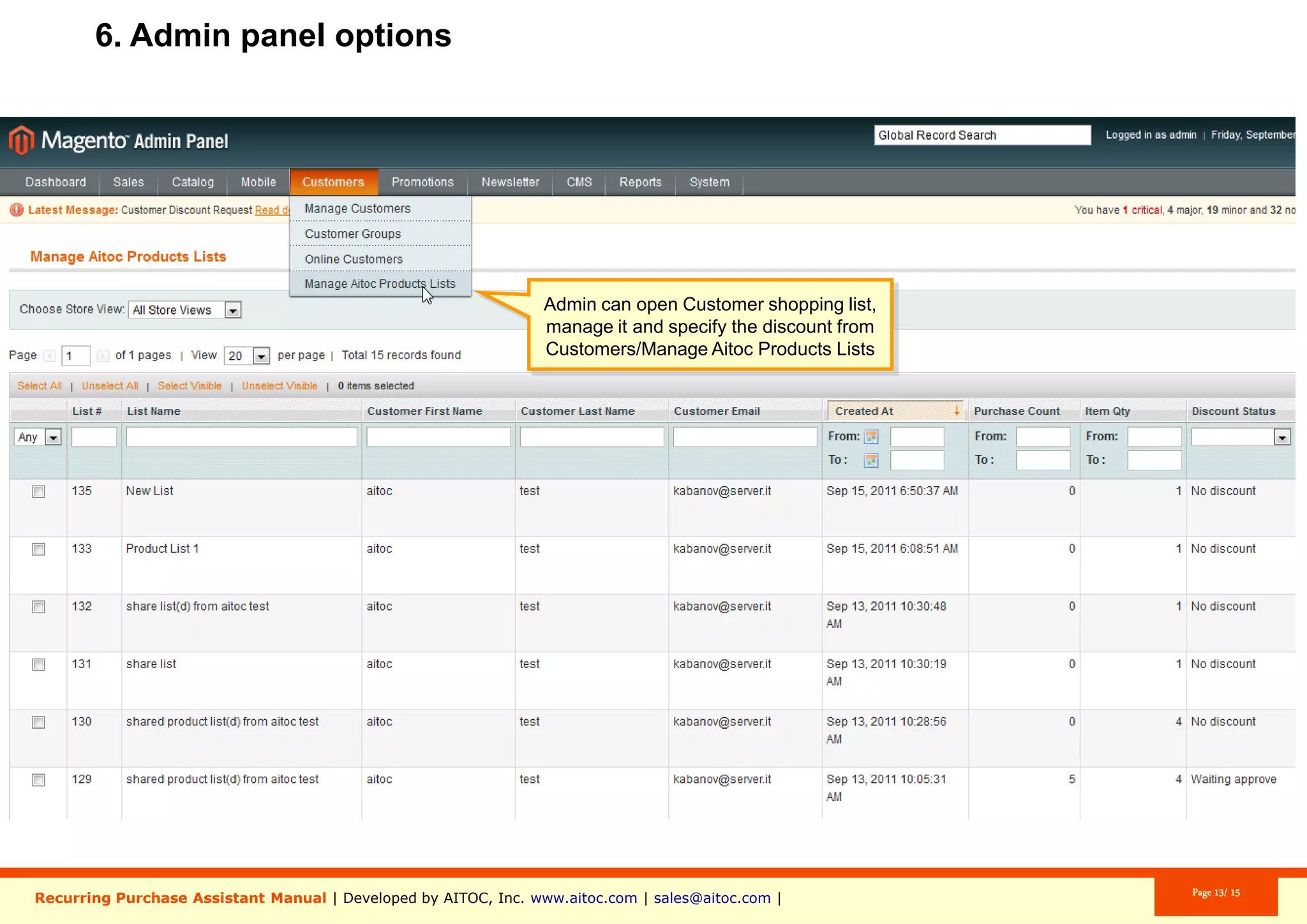Click the Purchase Count To field
Image resolution: width=1307 pixels, height=924 pixels.
pos(1043,460)
